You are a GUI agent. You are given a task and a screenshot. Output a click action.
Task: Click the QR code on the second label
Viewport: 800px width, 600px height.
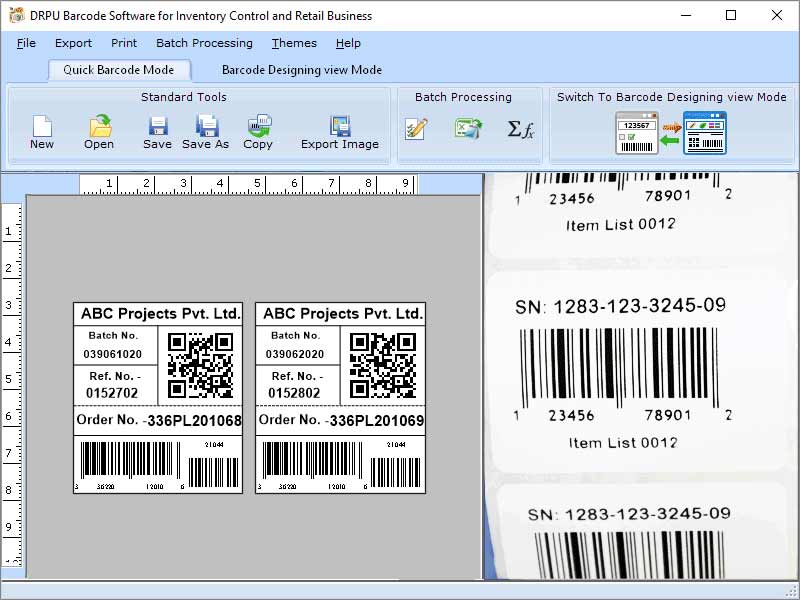(x=383, y=365)
